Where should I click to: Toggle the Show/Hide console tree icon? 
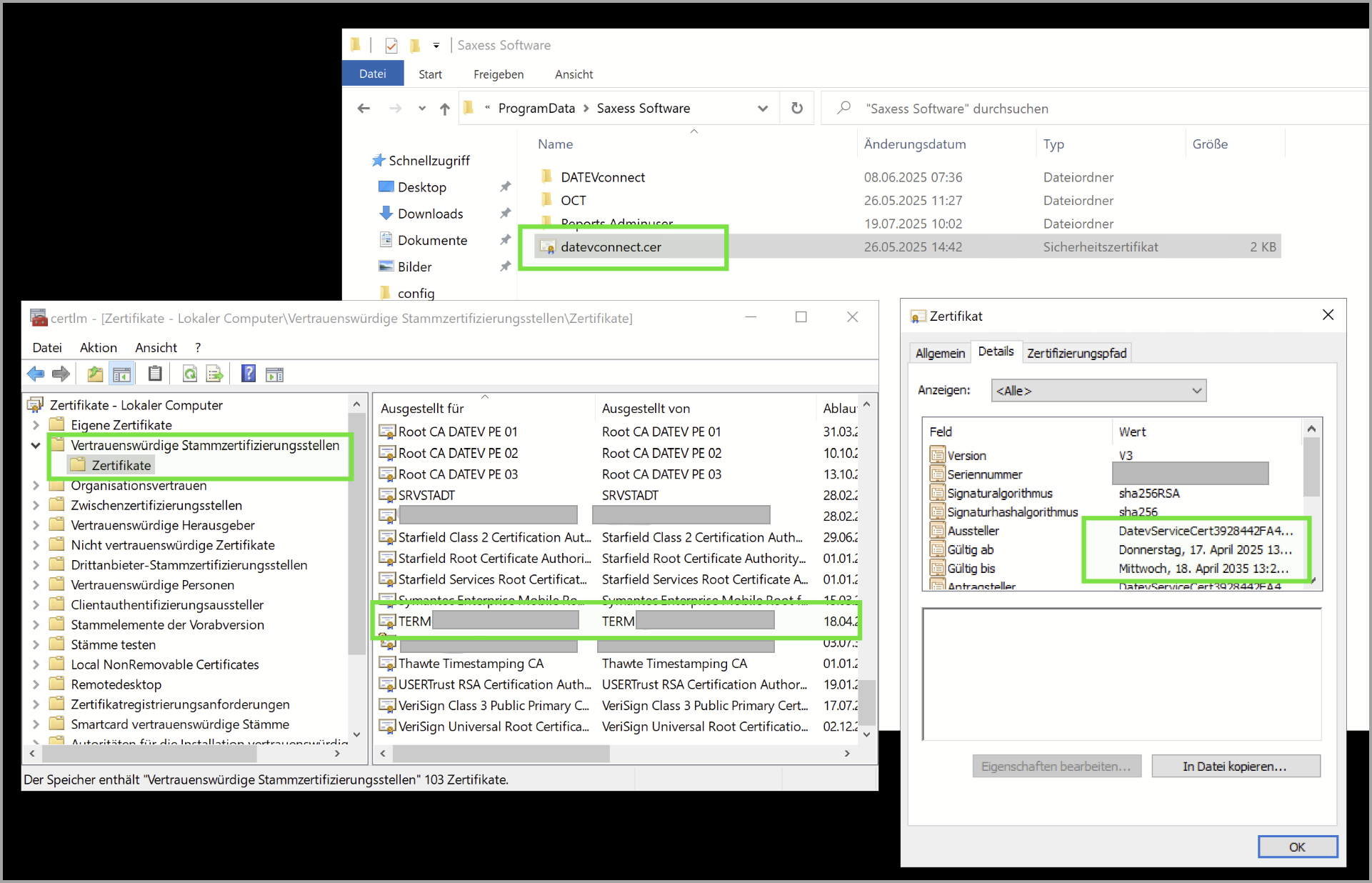tap(122, 374)
